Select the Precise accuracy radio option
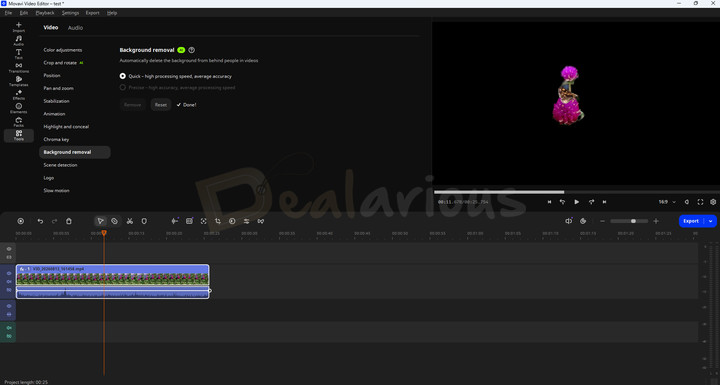Viewport: 720px width, 385px height. (123, 87)
